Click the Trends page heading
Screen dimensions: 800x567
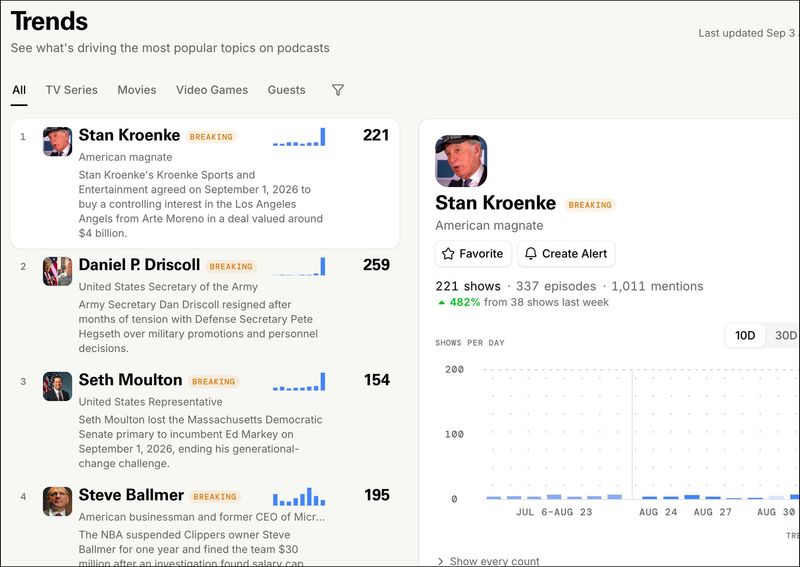click(x=49, y=21)
